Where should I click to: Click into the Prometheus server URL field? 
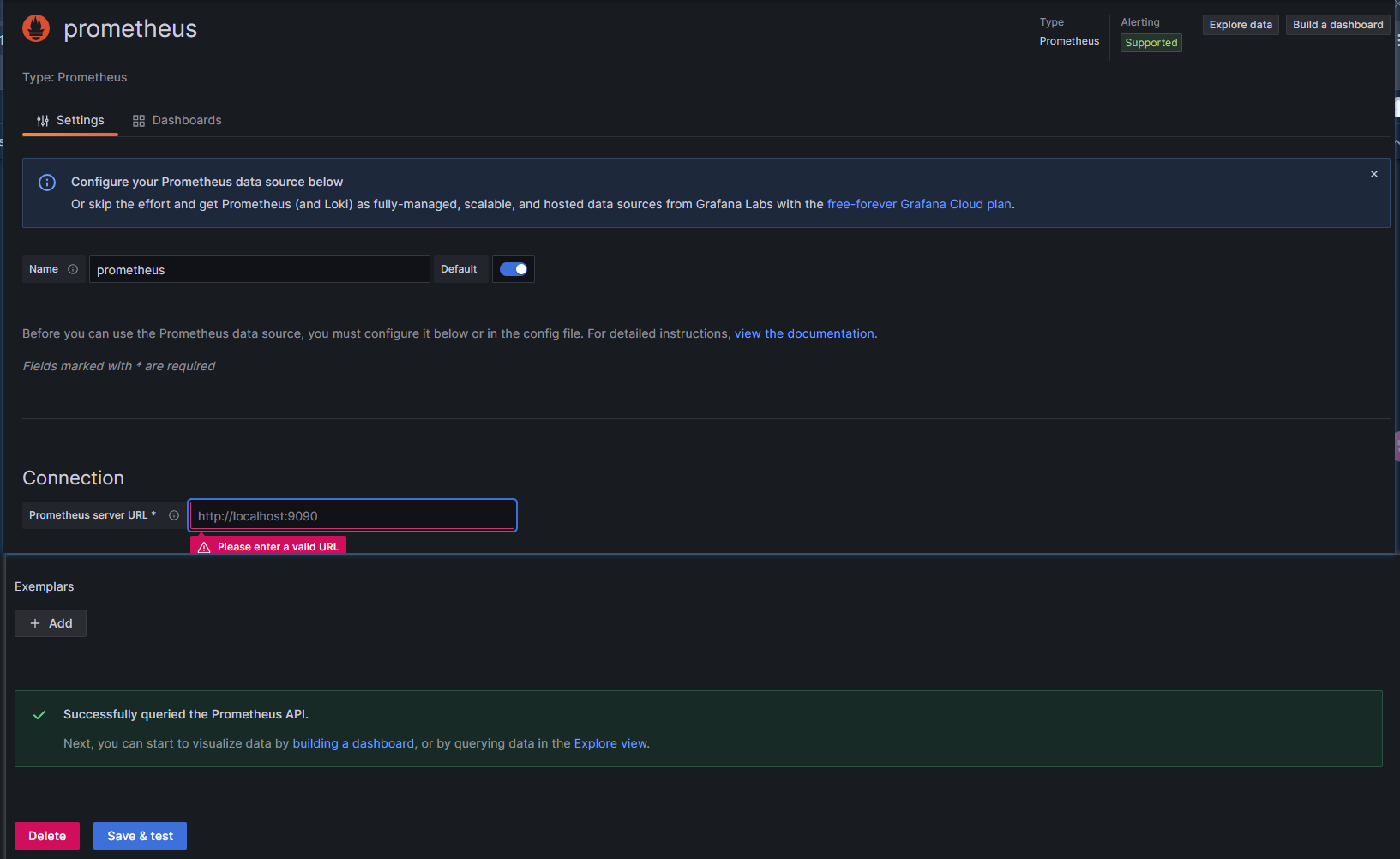(x=352, y=515)
